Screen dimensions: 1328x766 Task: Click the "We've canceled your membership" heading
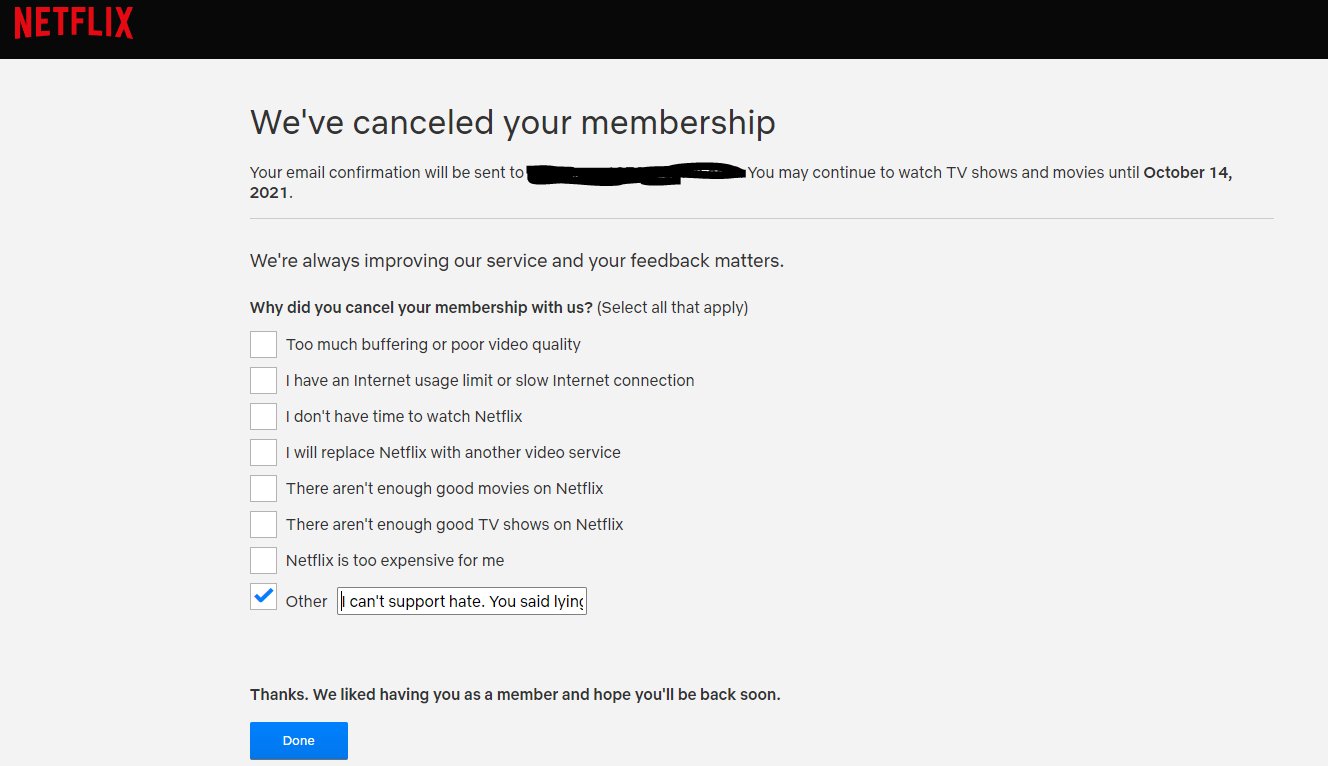512,122
